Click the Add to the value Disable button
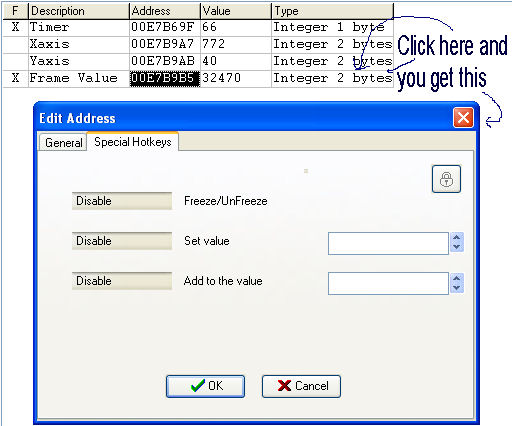512x426 pixels. [x=122, y=281]
